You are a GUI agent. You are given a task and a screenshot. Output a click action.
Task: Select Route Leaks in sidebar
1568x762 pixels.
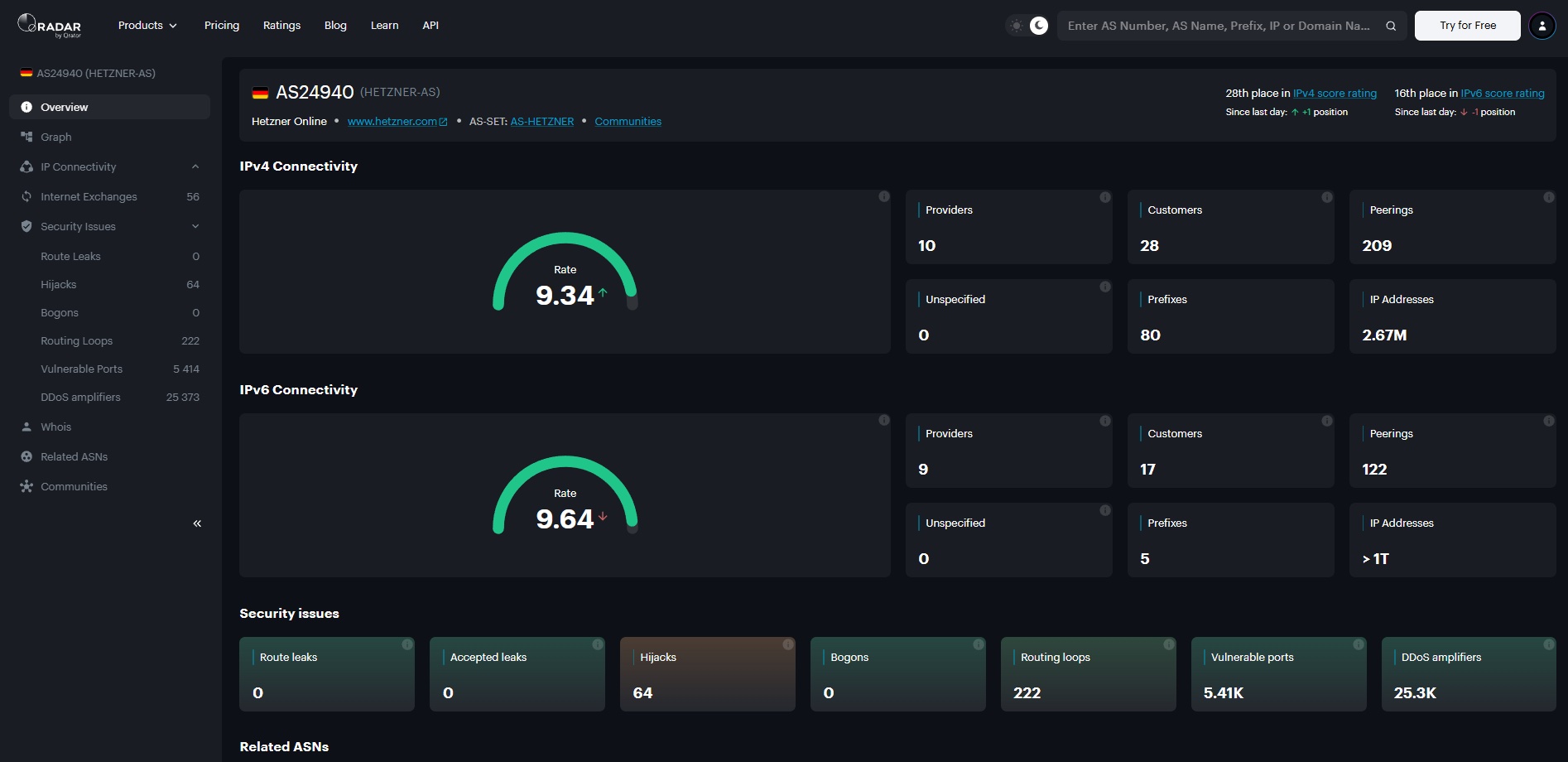pyautogui.click(x=120, y=256)
